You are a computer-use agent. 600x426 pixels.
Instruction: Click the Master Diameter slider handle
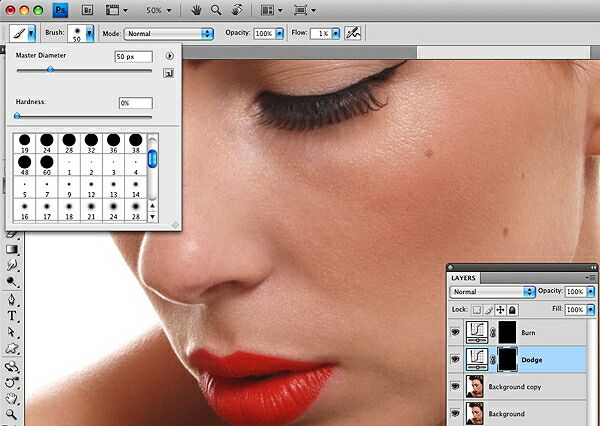(50, 71)
